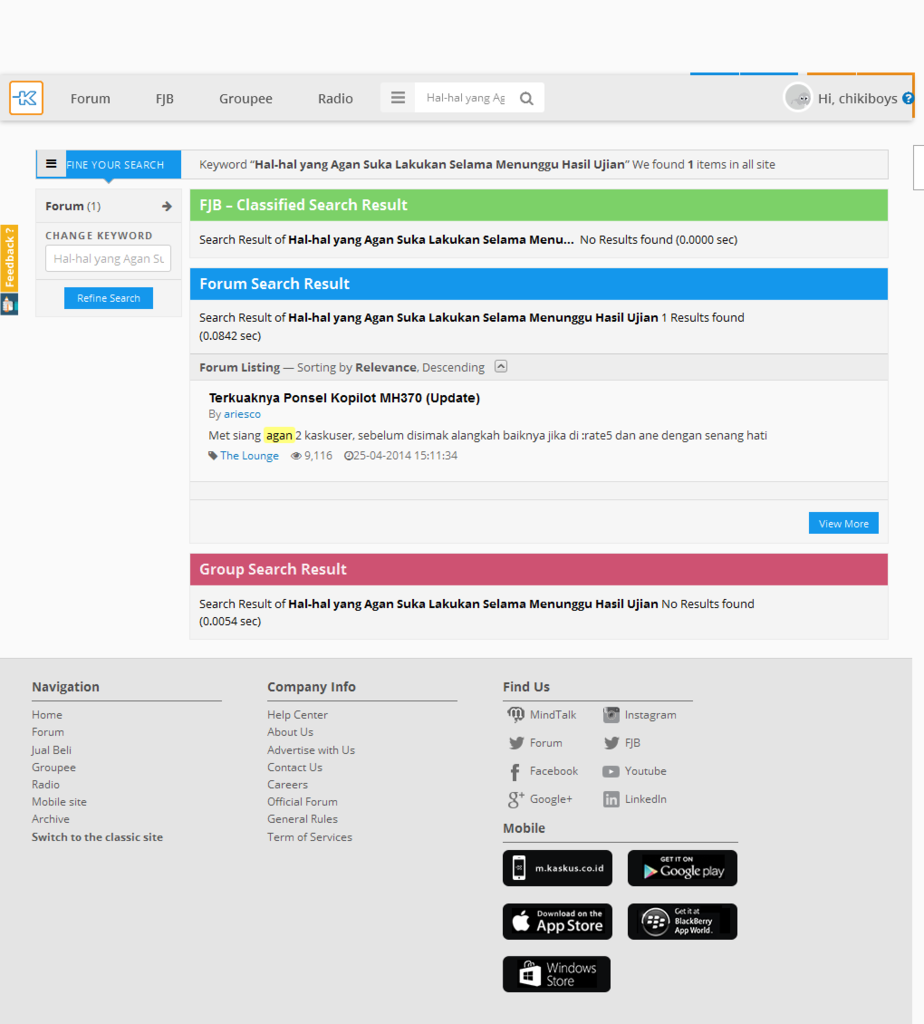Open the help question mark icon
Viewport: 924px width, 1024px height.
click(x=908, y=98)
